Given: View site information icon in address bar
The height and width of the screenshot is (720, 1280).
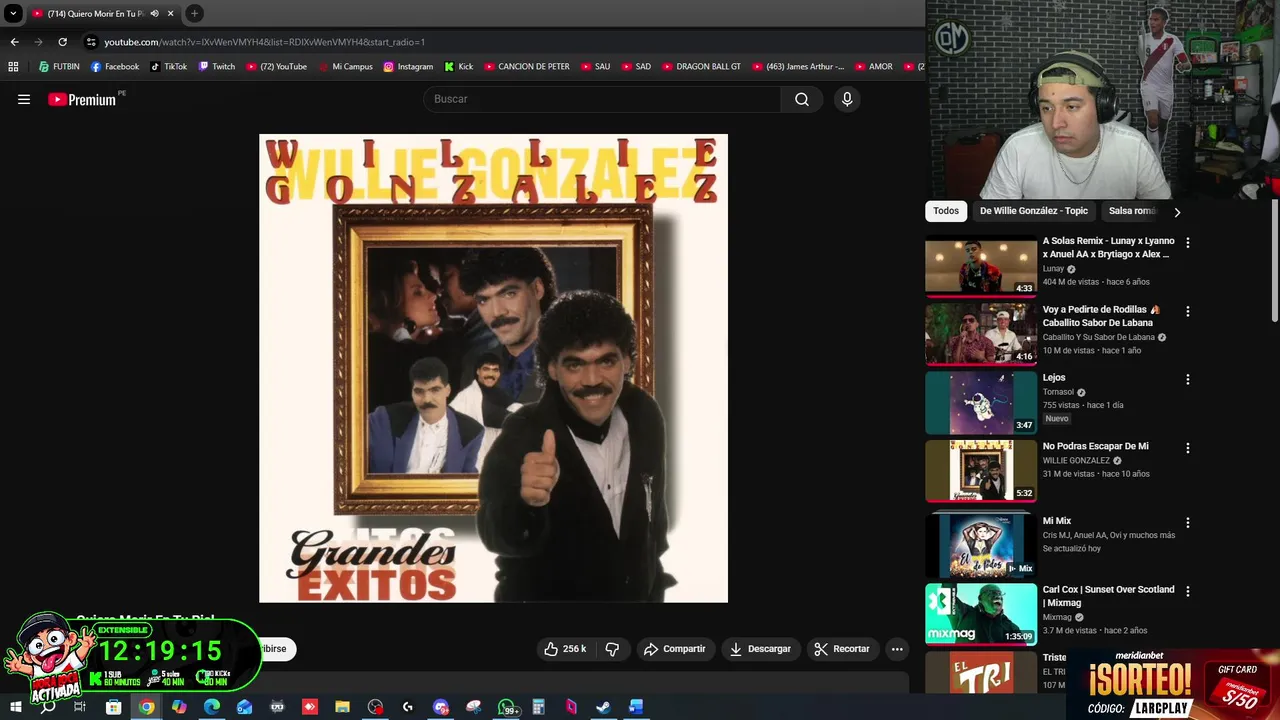Looking at the screenshot, I should coord(91,42).
